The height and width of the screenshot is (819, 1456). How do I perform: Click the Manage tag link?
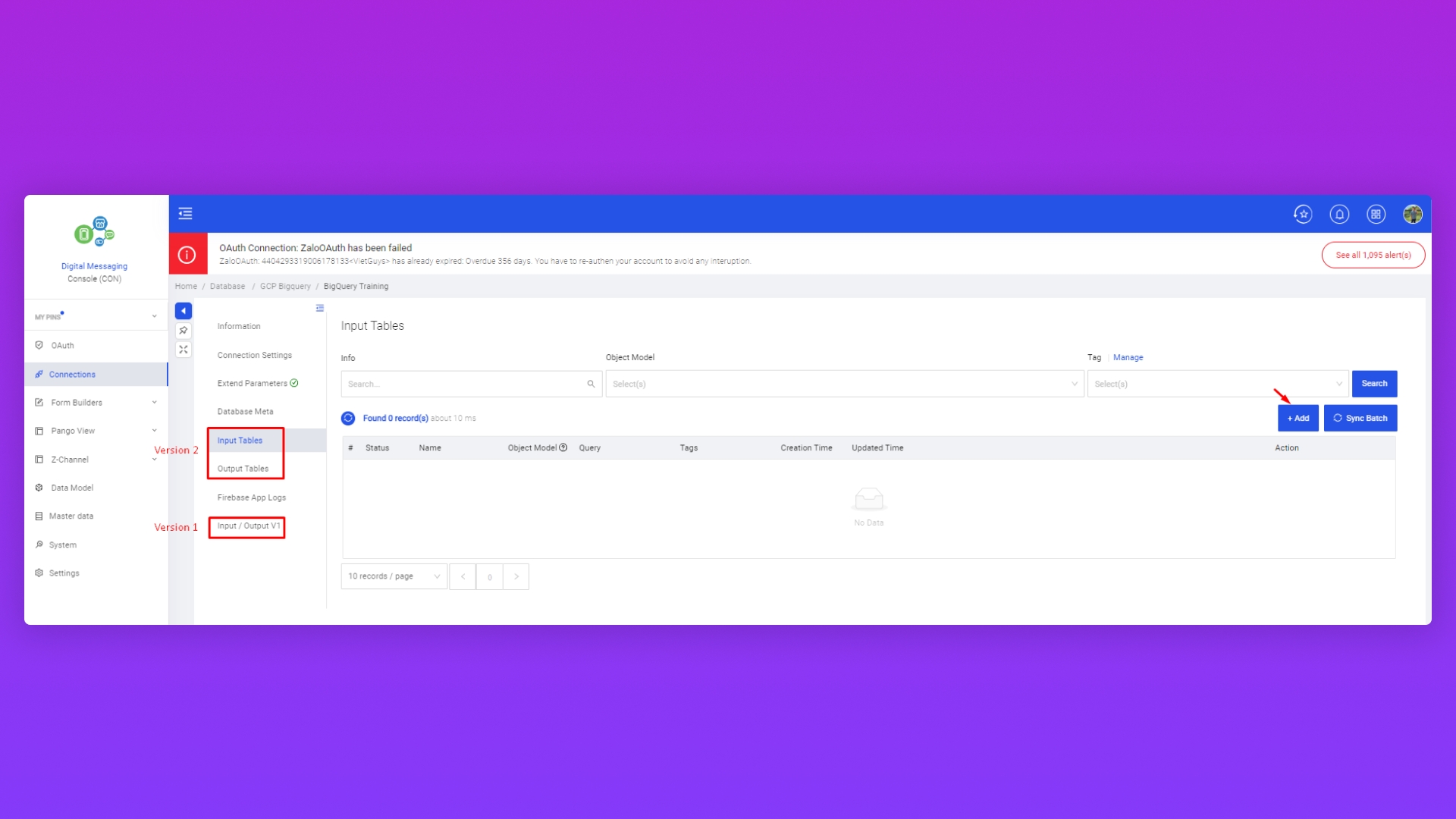[1128, 358]
